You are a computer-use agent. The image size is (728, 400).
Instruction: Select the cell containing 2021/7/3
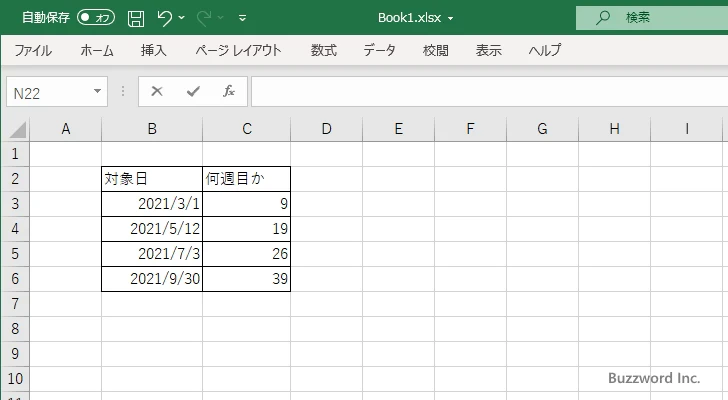point(152,254)
